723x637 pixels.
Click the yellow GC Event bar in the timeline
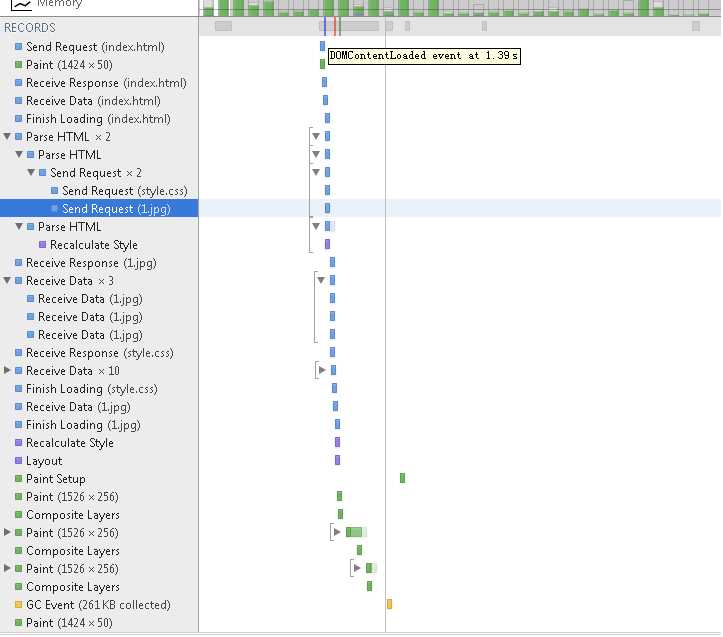389,604
